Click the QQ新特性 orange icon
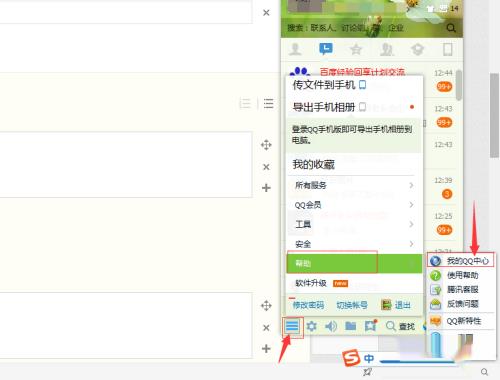The image size is (500, 380). 436,321
